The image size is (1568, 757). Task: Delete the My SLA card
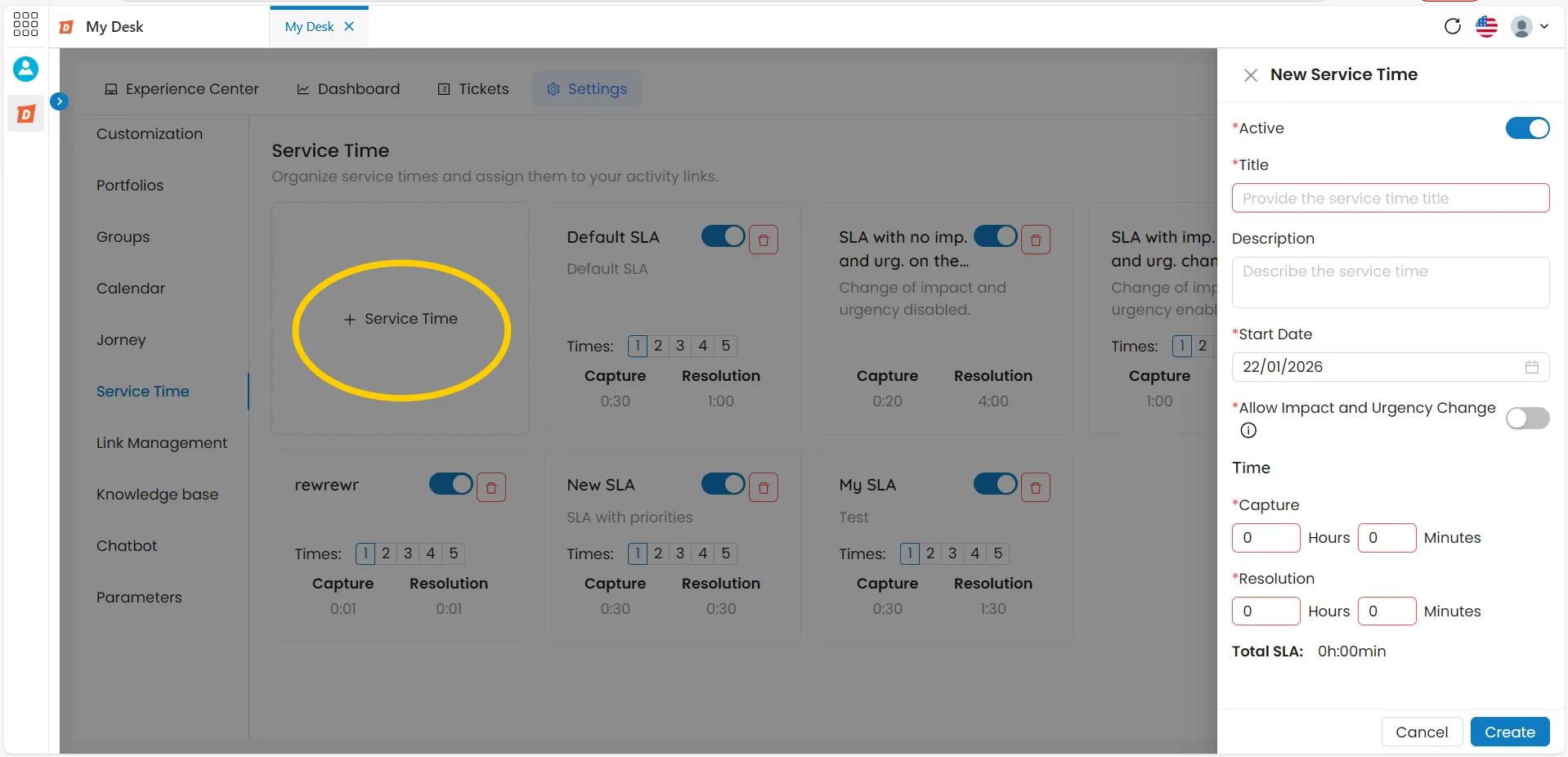click(x=1036, y=487)
